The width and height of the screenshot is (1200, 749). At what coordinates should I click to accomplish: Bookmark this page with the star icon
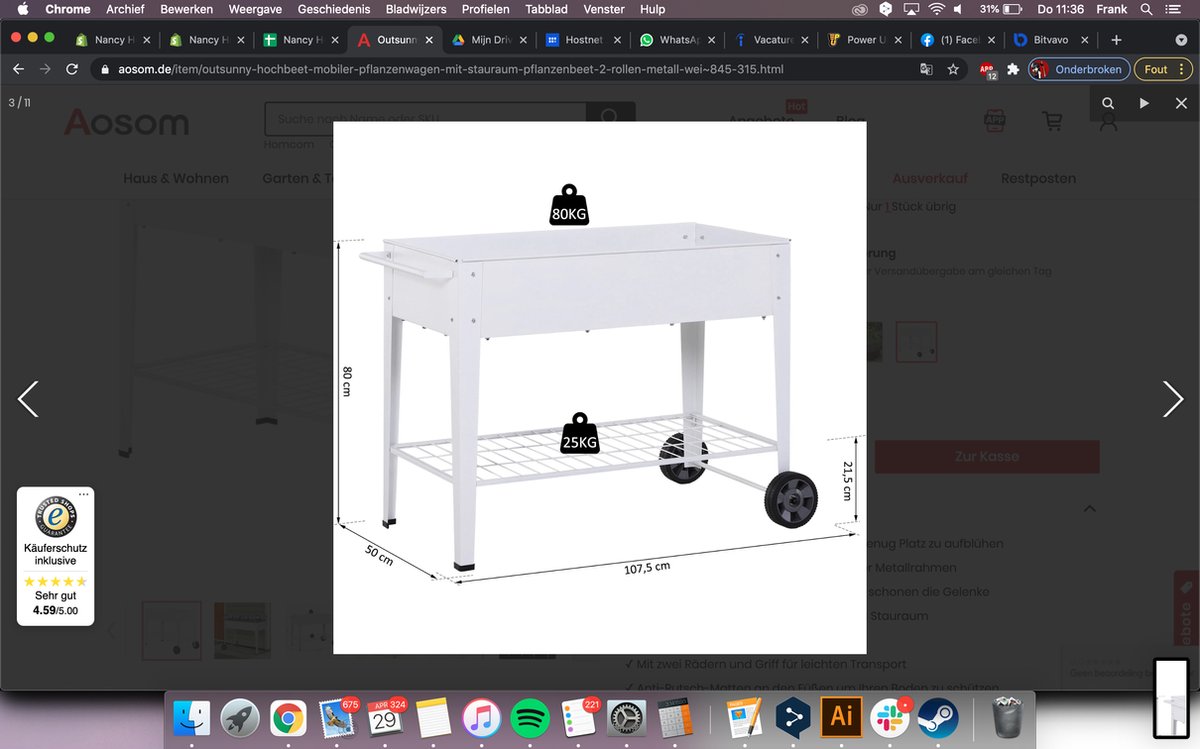pyautogui.click(x=953, y=70)
